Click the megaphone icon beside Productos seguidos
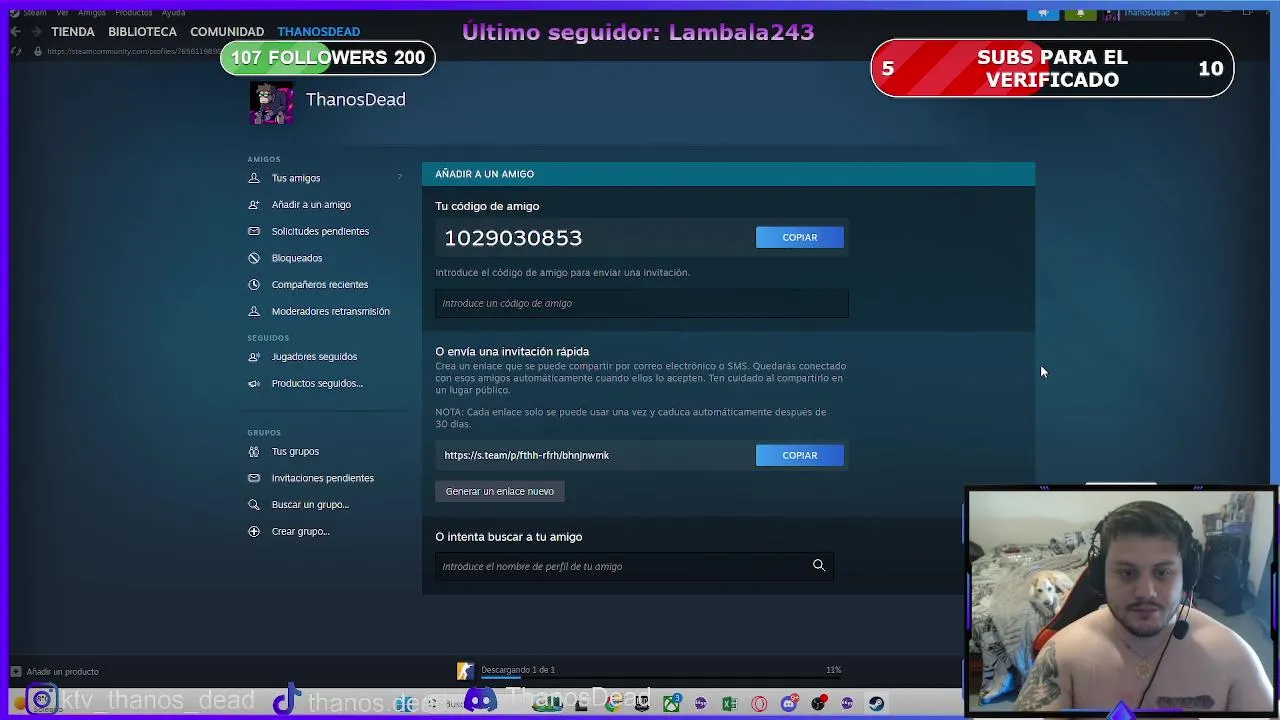 254,384
